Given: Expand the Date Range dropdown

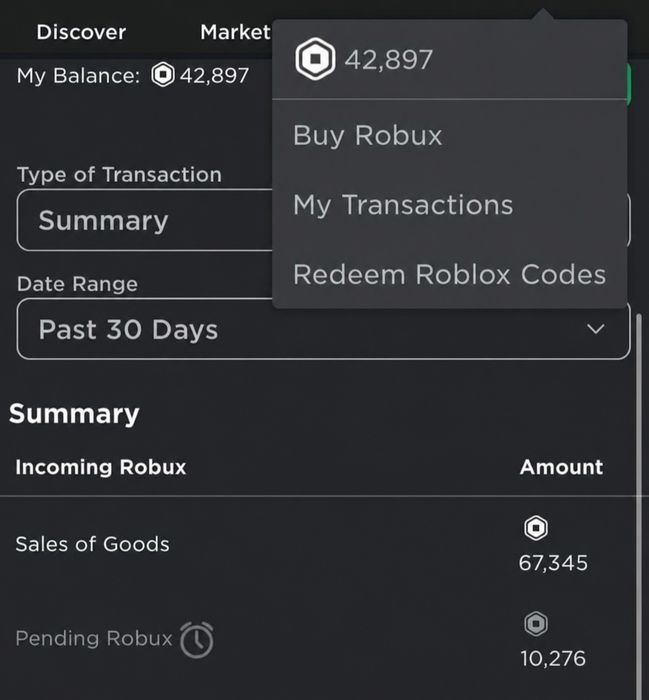Looking at the screenshot, I should click(x=323, y=329).
